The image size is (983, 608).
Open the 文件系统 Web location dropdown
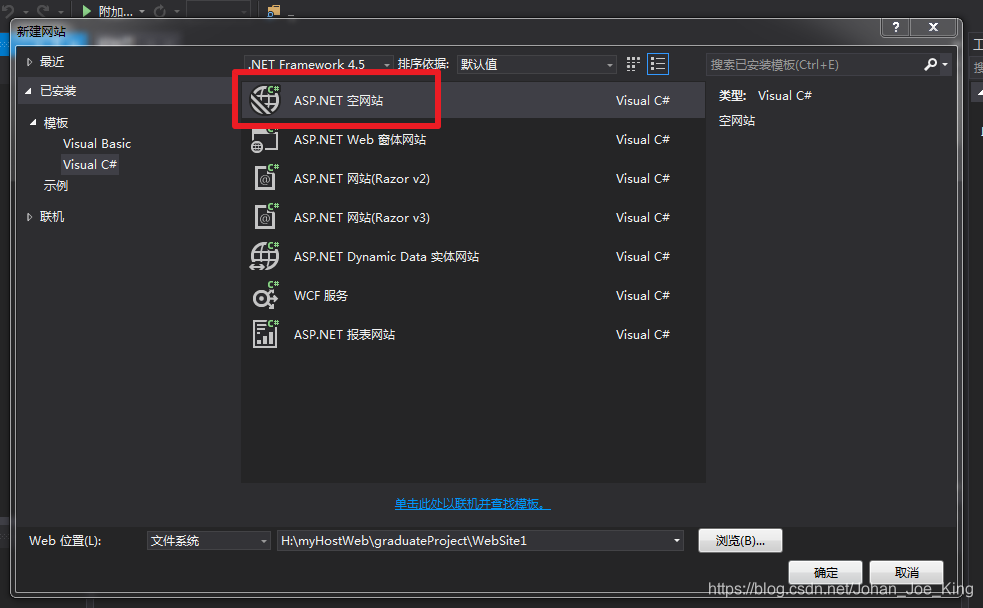coord(209,540)
